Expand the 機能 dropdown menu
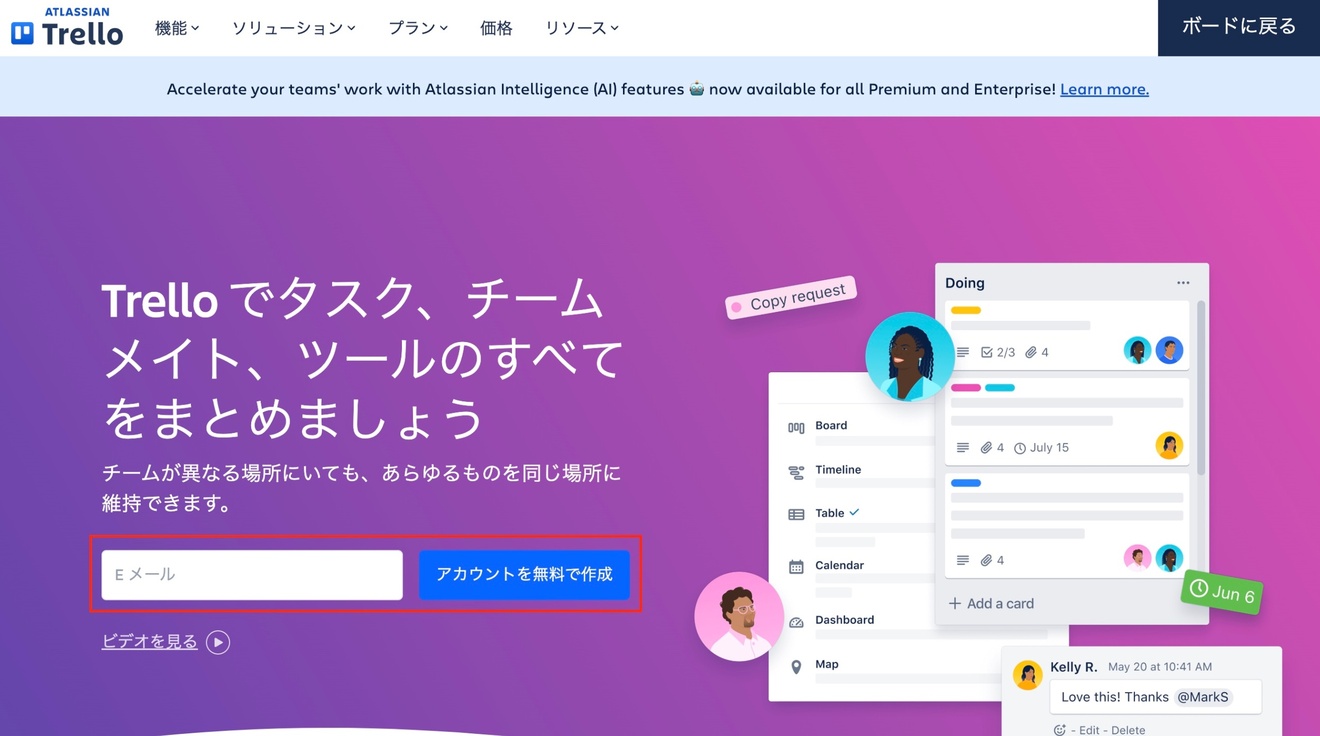This screenshot has width=1320, height=736. coord(177,28)
